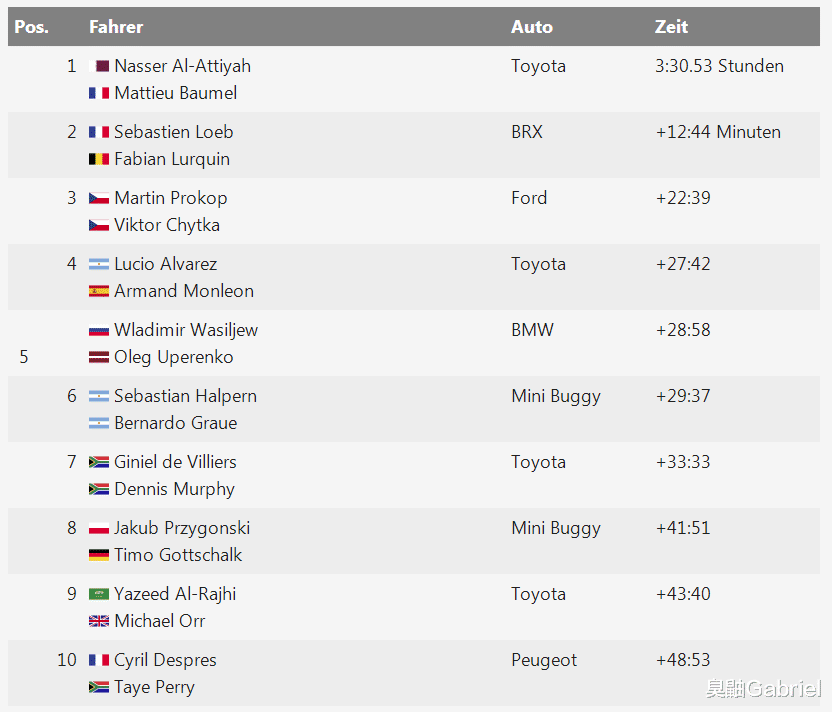This screenshot has height=712, width=832.
Task: Click the UK flag beside Michael Orr
Action: click(99, 621)
